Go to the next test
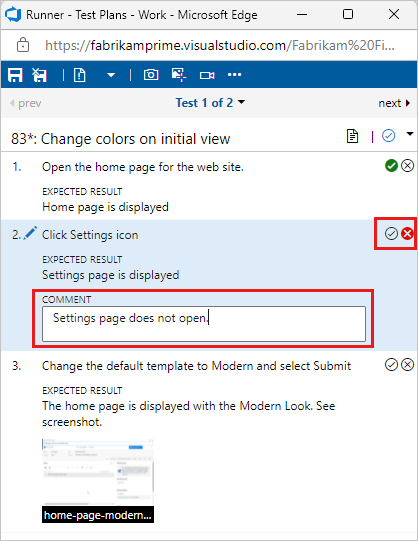 pyautogui.click(x=394, y=103)
